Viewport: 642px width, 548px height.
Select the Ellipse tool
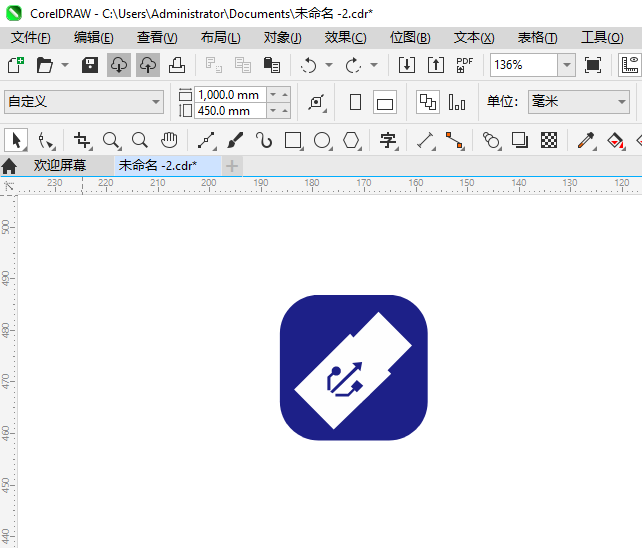322,140
